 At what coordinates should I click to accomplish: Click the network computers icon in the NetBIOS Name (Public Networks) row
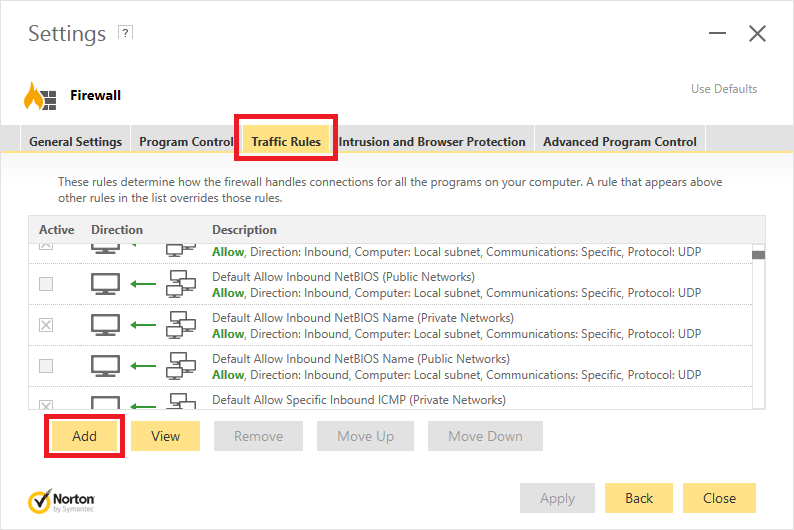click(x=181, y=366)
